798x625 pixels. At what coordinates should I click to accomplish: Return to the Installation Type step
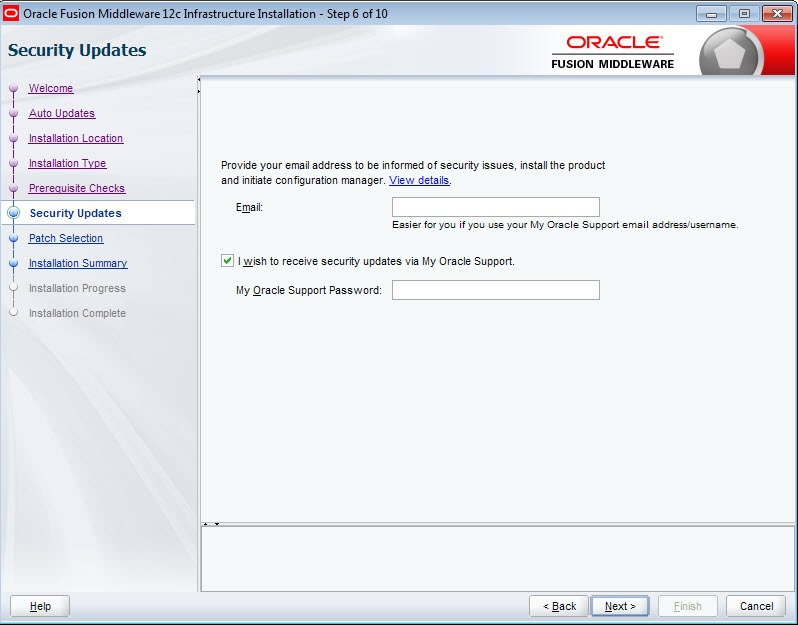click(67, 163)
